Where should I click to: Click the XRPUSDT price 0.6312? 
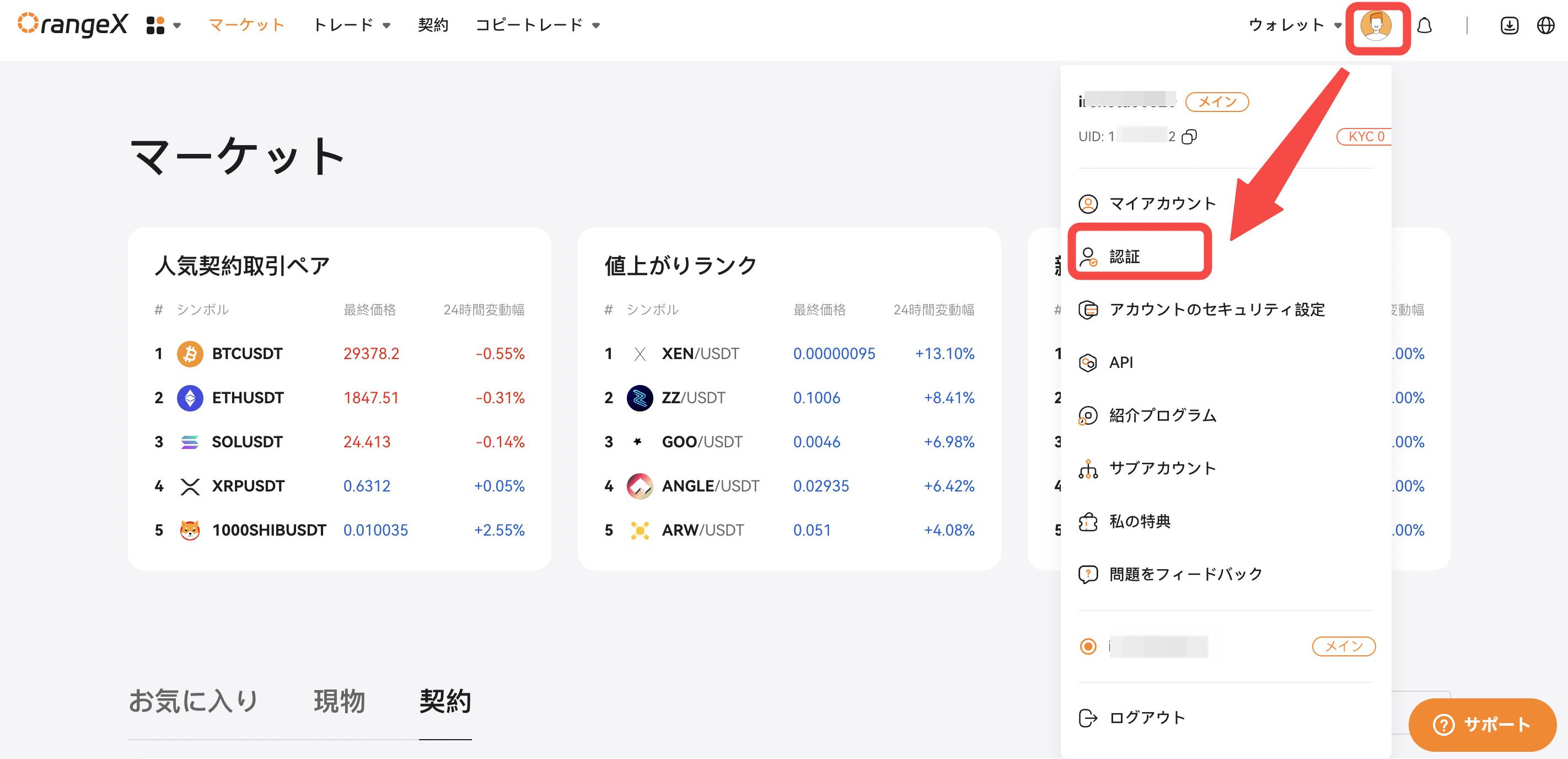367,486
